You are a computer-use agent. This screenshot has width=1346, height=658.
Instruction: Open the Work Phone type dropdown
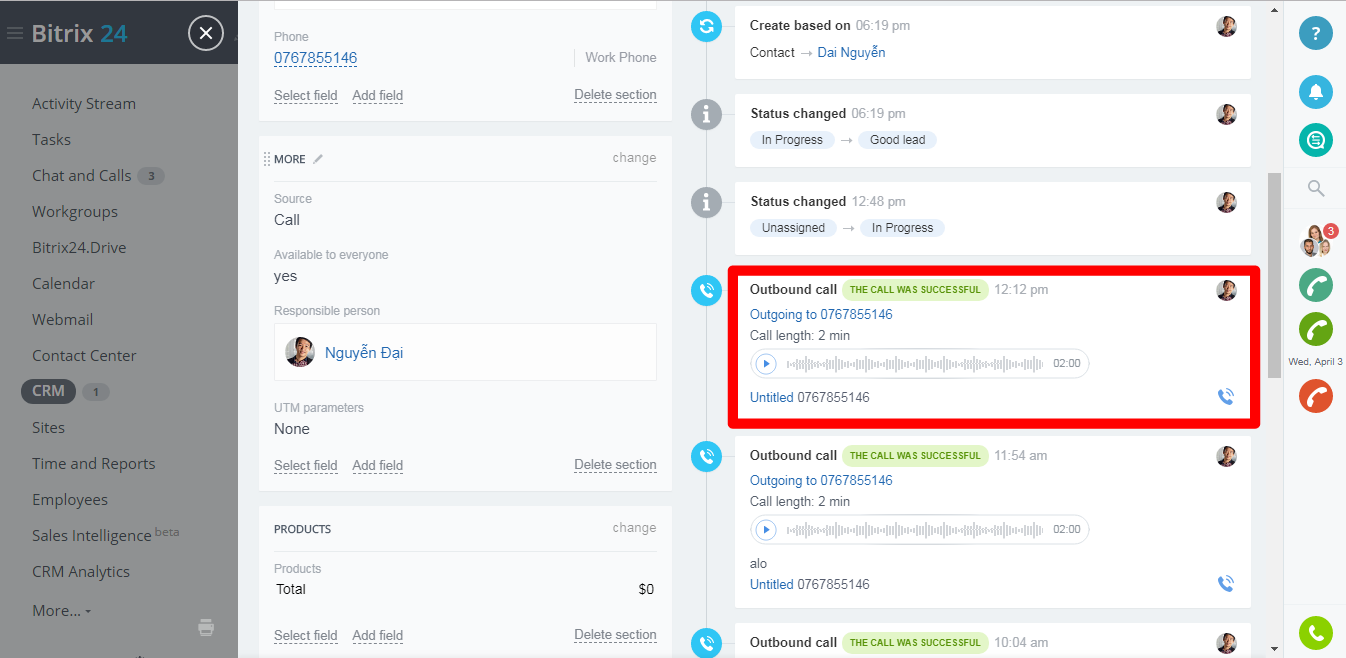pos(620,58)
